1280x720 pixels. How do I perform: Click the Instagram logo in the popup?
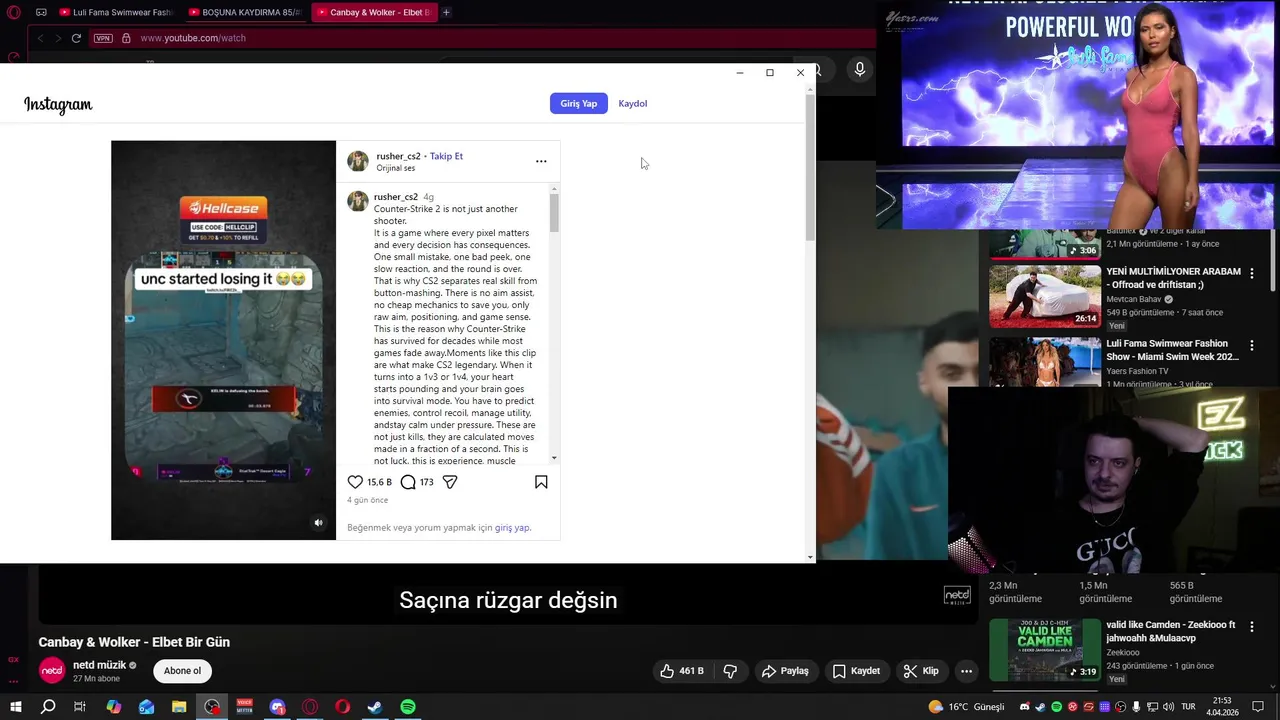tap(58, 105)
